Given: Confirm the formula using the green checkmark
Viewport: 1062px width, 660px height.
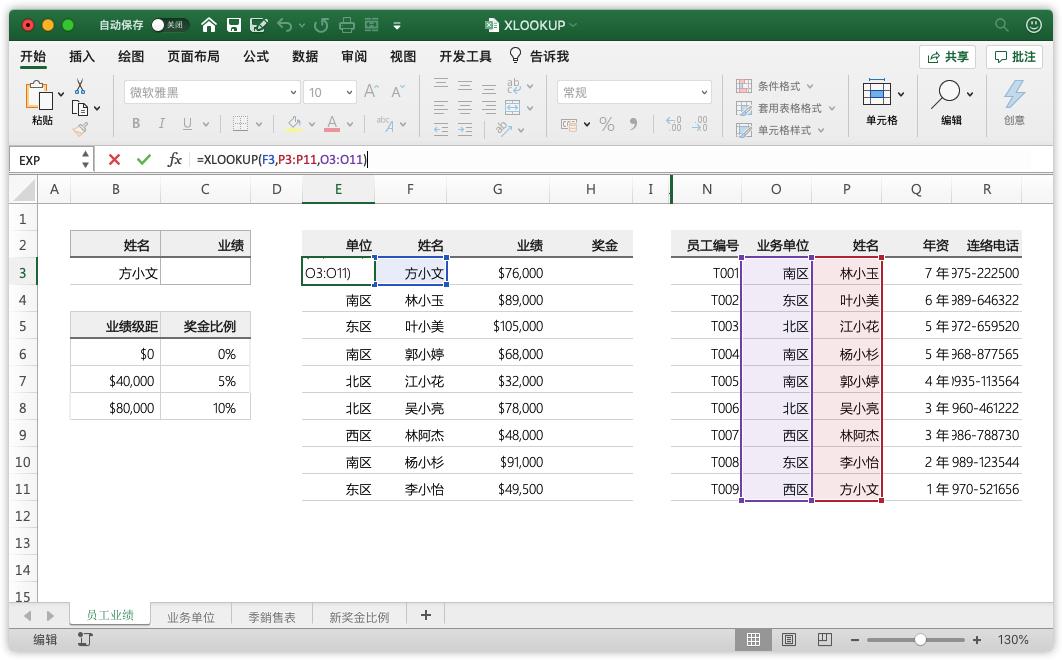Looking at the screenshot, I should click(x=146, y=159).
